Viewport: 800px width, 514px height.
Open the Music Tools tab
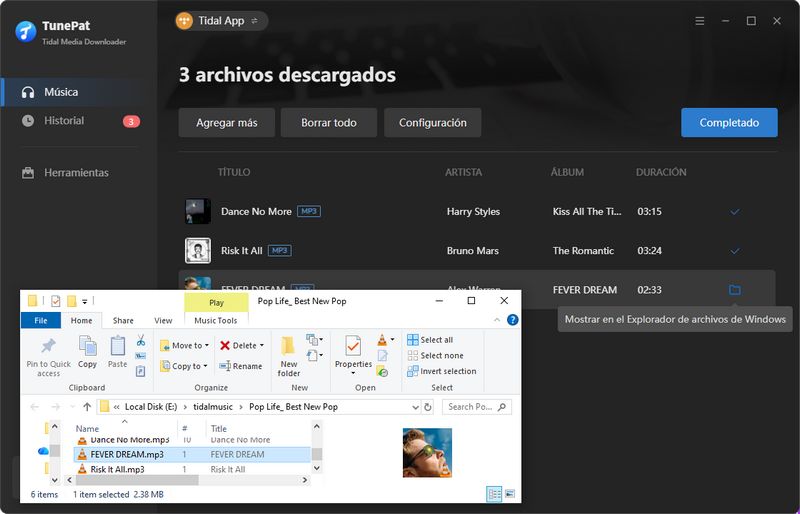[x=216, y=321]
